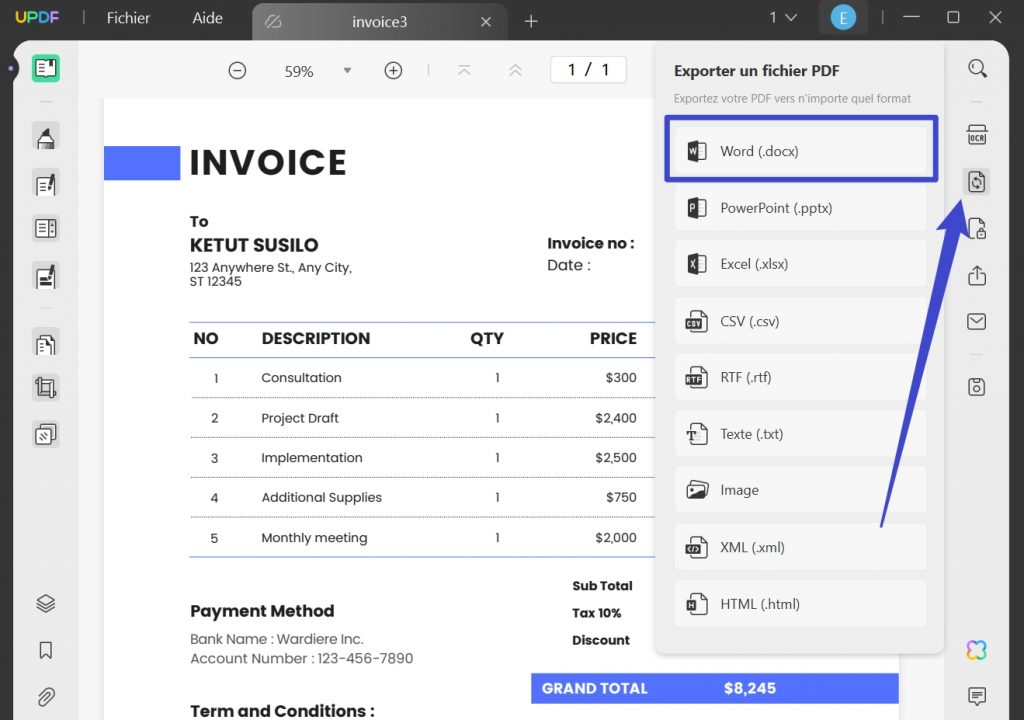
Task: Click the Export PDF convert icon
Action: [977, 181]
